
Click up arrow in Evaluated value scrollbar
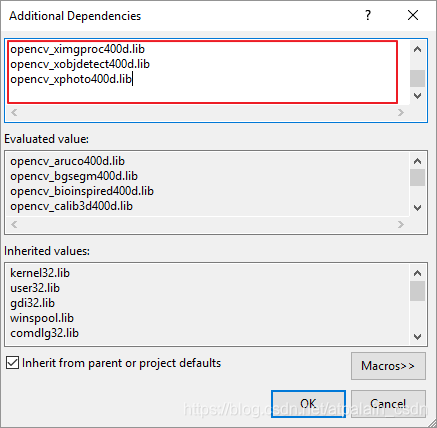click(x=417, y=161)
